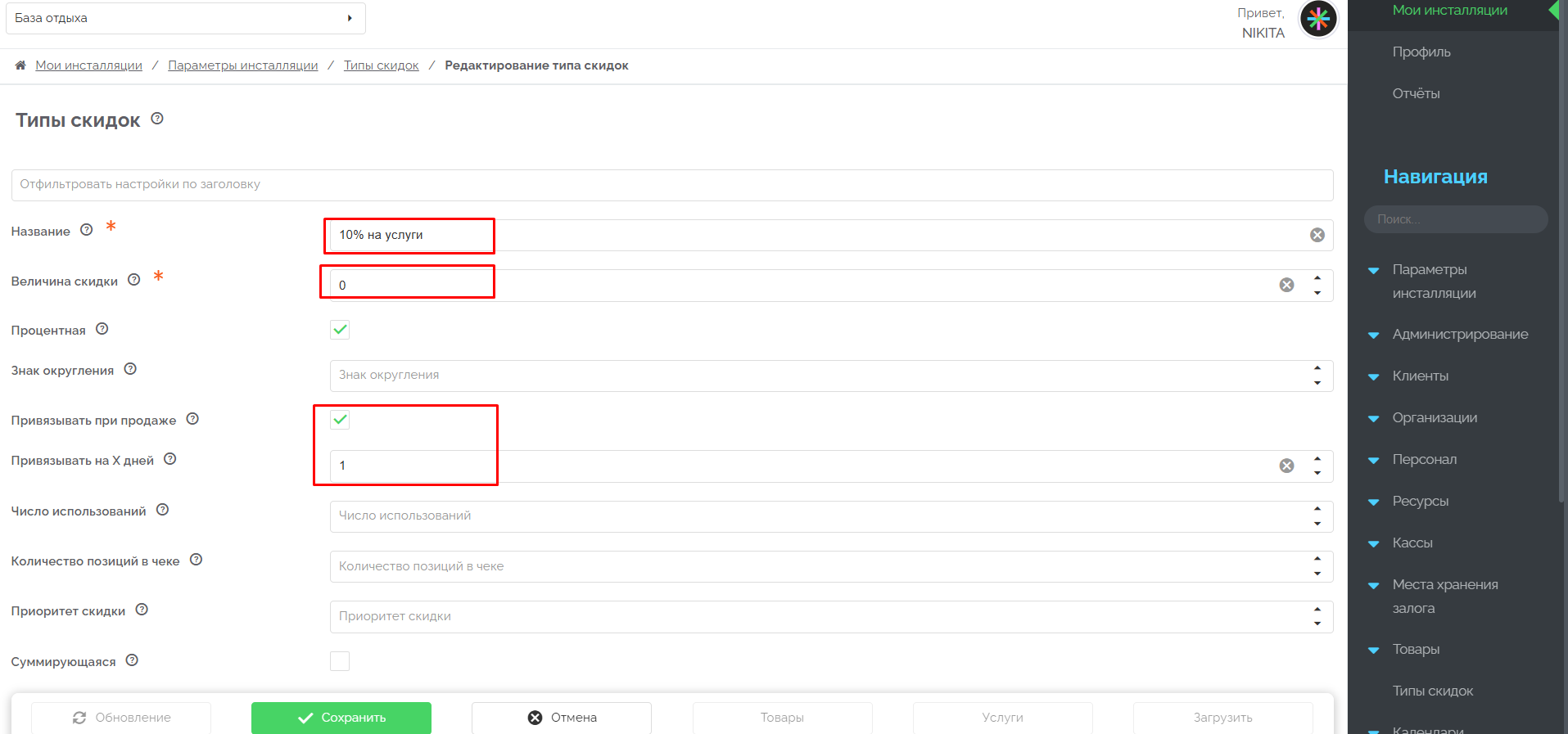This screenshot has height=734, width=1568.
Task: Click the filter settings by title field
Action: pos(671,185)
